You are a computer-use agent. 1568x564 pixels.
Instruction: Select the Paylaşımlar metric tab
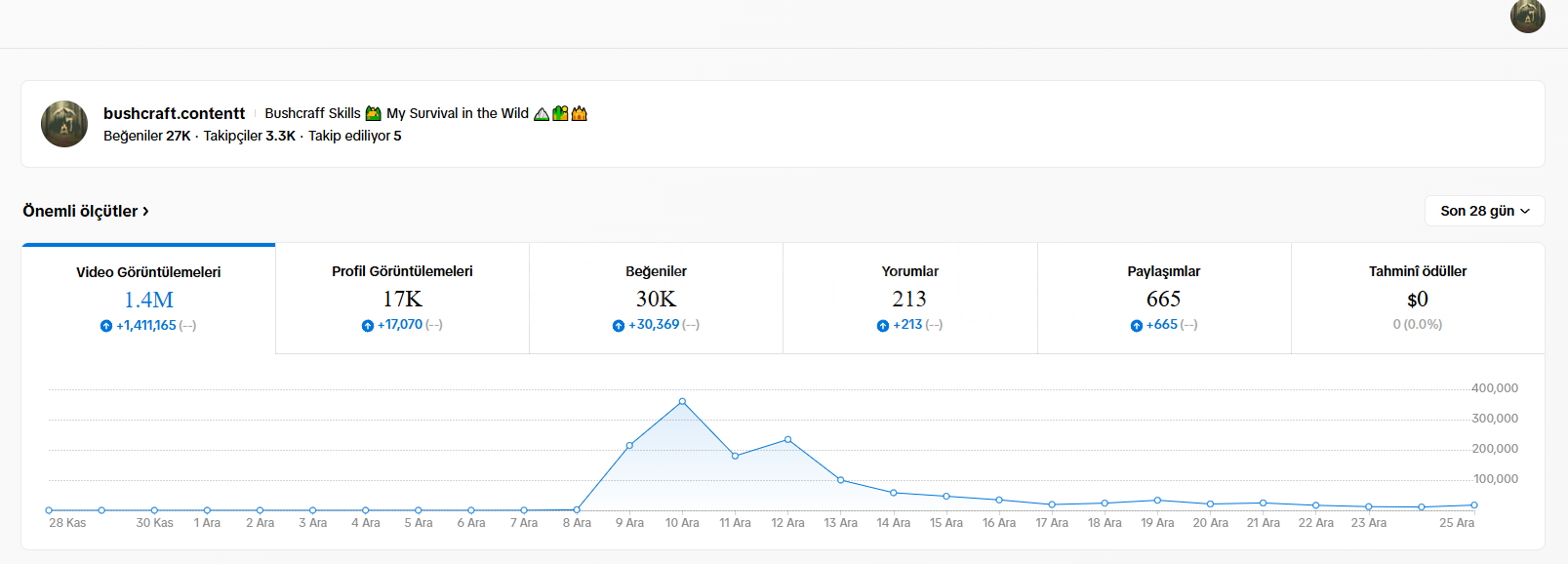click(x=1164, y=299)
